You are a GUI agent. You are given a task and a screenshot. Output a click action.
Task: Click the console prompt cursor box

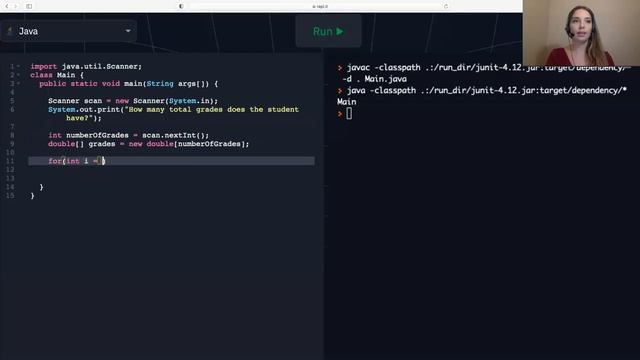pyautogui.click(x=349, y=113)
